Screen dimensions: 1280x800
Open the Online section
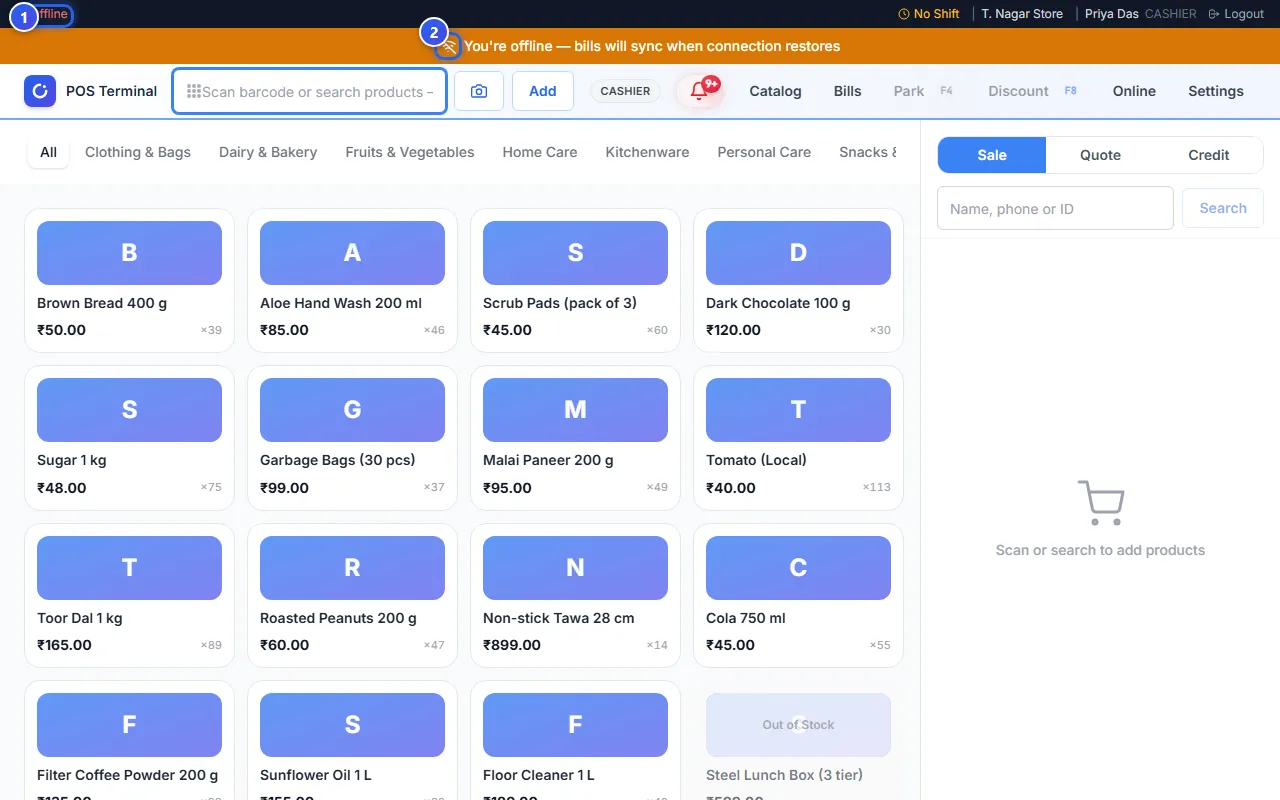click(x=1134, y=91)
